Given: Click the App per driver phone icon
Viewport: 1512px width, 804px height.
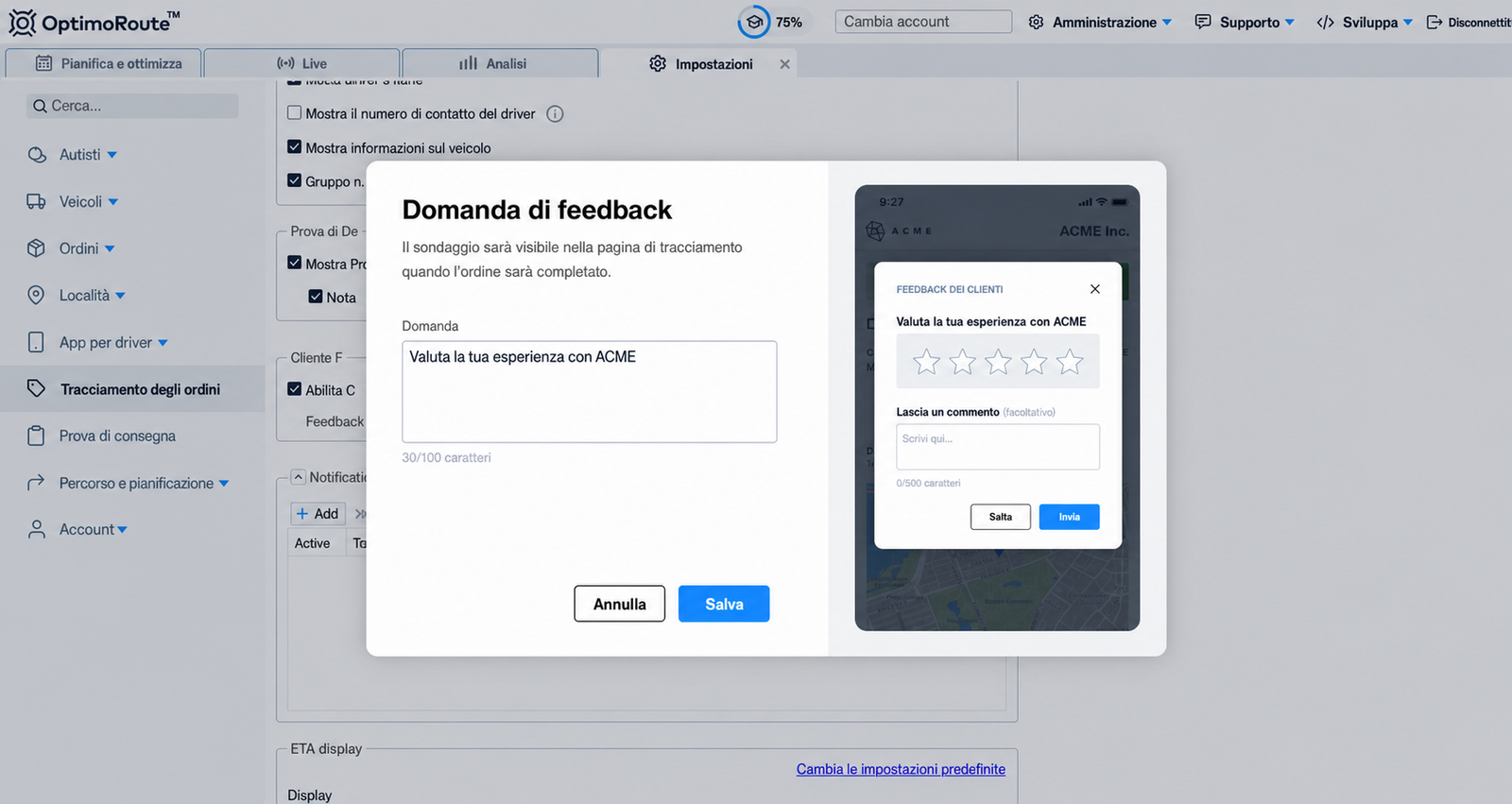Looking at the screenshot, I should pyautogui.click(x=36, y=342).
